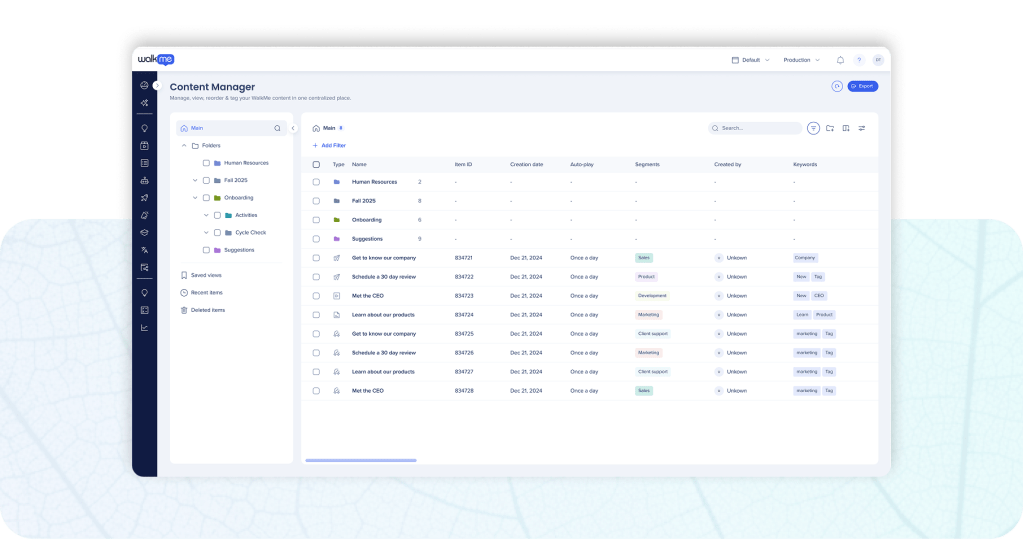Click the refresh icon beside Export
The width and height of the screenshot is (1023, 540).
pos(837,86)
